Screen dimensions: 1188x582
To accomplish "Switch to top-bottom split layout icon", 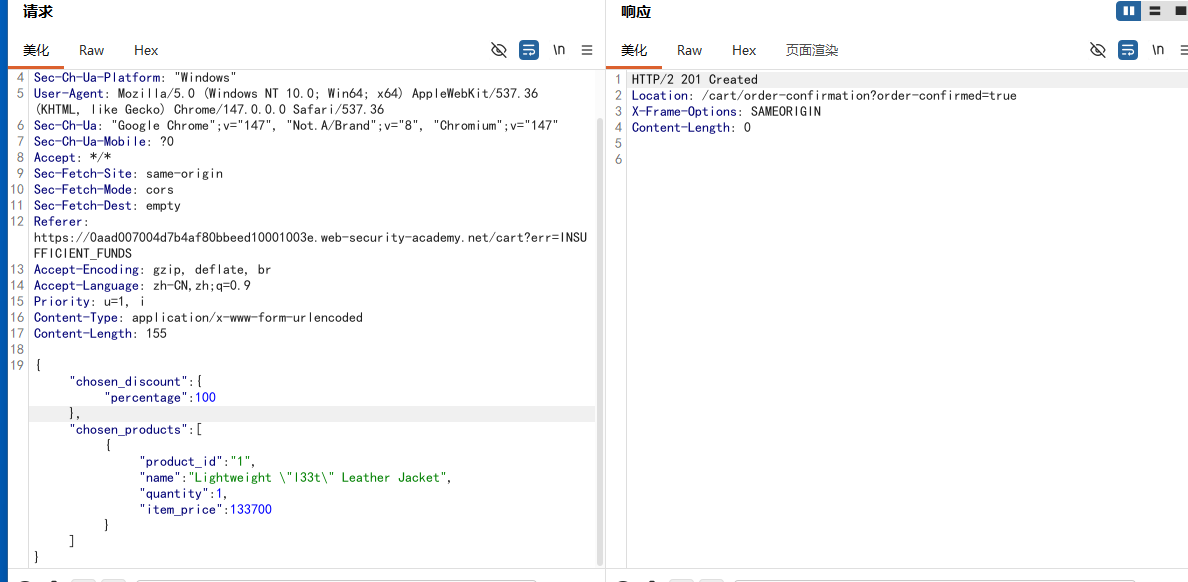I will tap(1155, 11).
